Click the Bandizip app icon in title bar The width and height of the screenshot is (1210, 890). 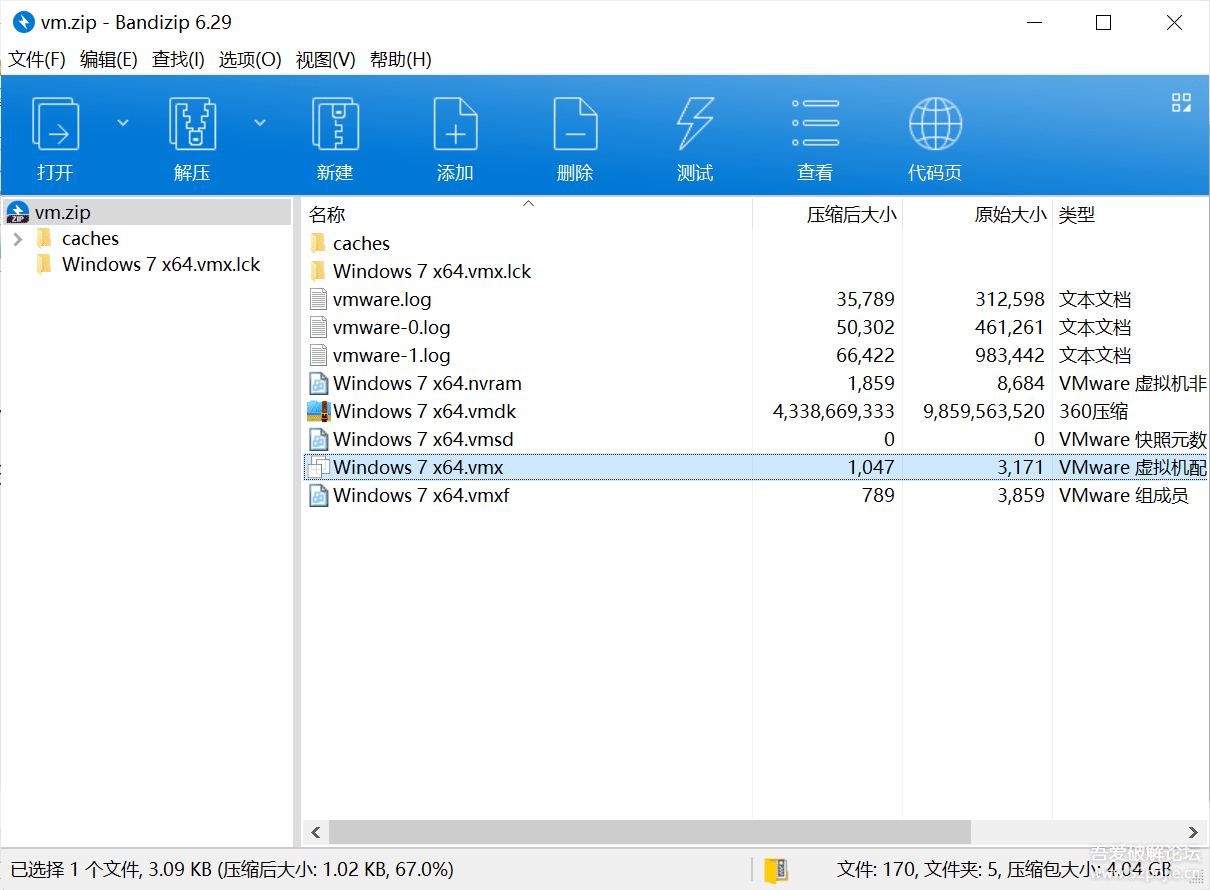[23, 22]
